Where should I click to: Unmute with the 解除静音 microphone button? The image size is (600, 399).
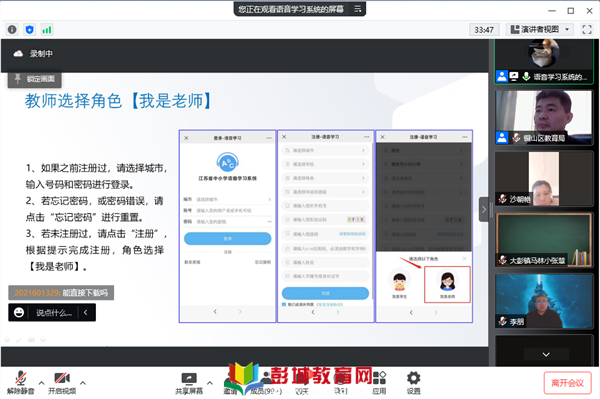[21, 383]
